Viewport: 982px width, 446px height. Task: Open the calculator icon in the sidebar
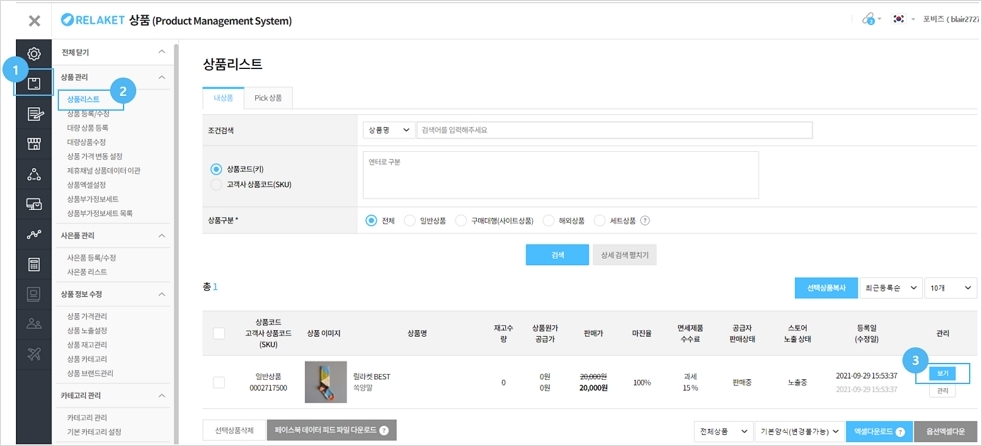(34, 264)
